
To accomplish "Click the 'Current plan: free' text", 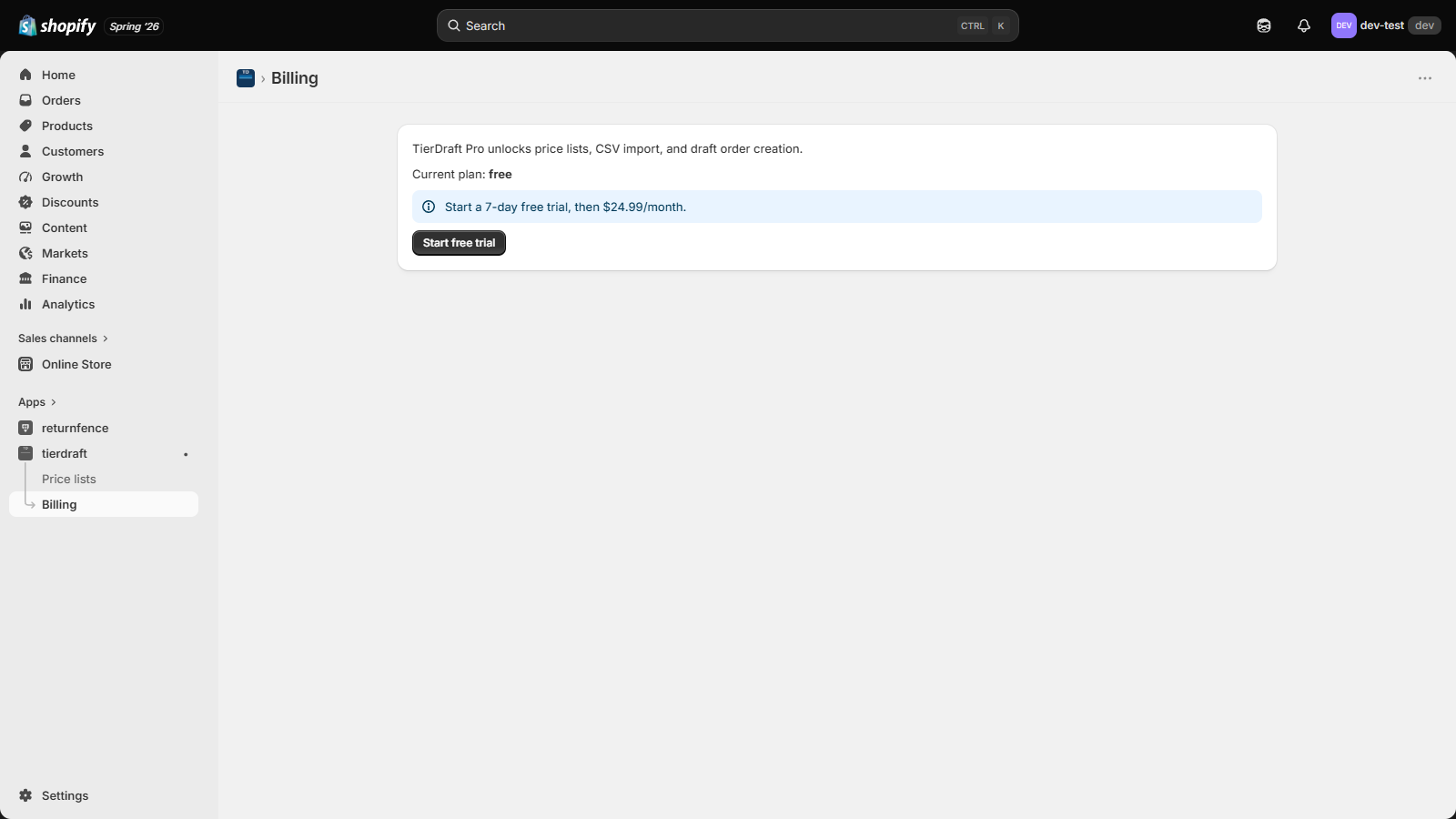I will click(462, 174).
